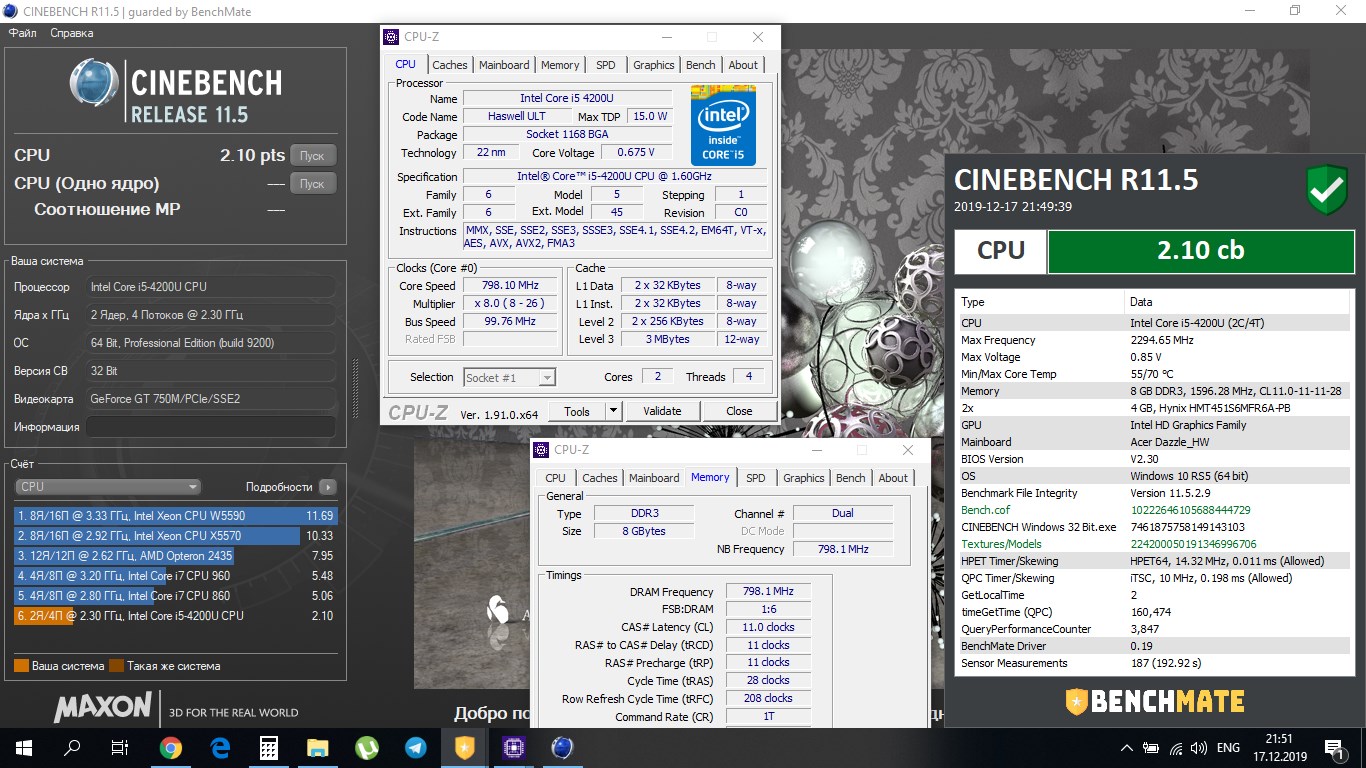The width and height of the screenshot is (1366, 768).
Task: Select Memory tab in upper CPU-Z window
Action: tap(560, 65)
